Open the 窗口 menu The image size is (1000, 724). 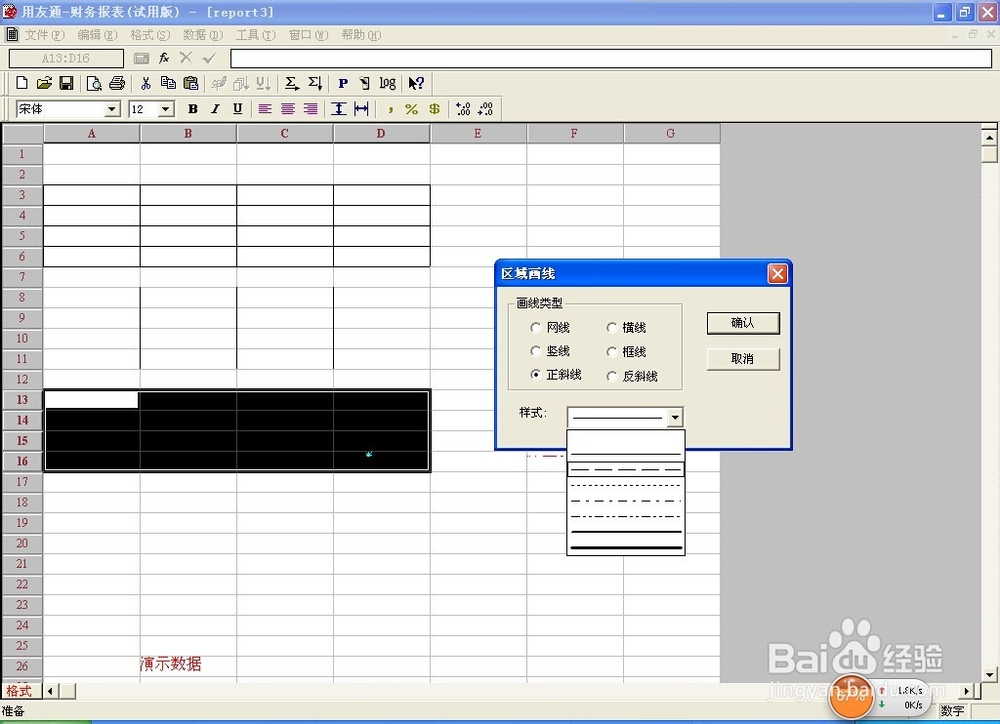pos(308,35)
